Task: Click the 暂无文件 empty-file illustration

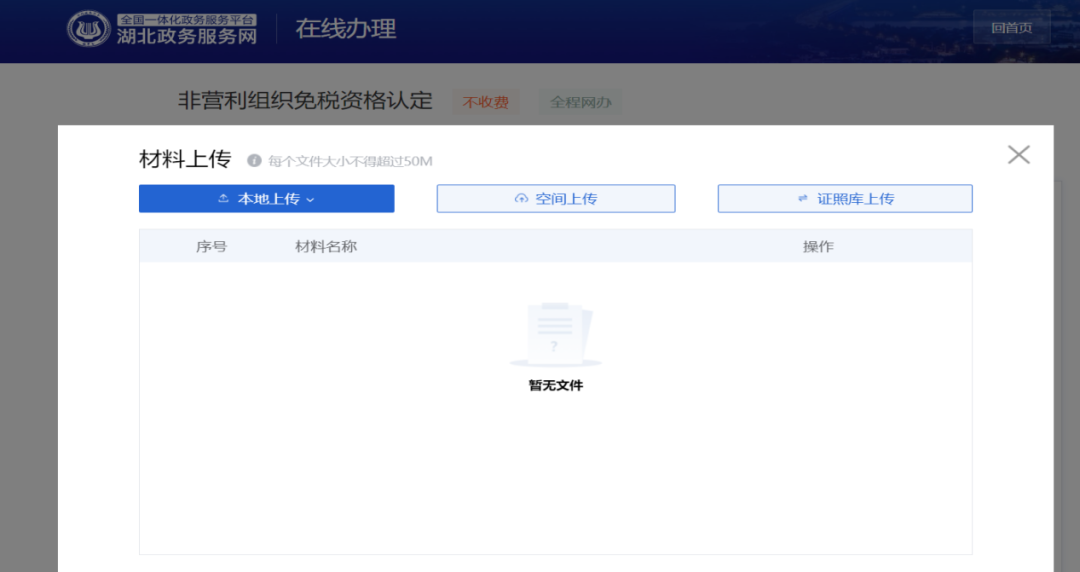Action: tap(555, 335)
